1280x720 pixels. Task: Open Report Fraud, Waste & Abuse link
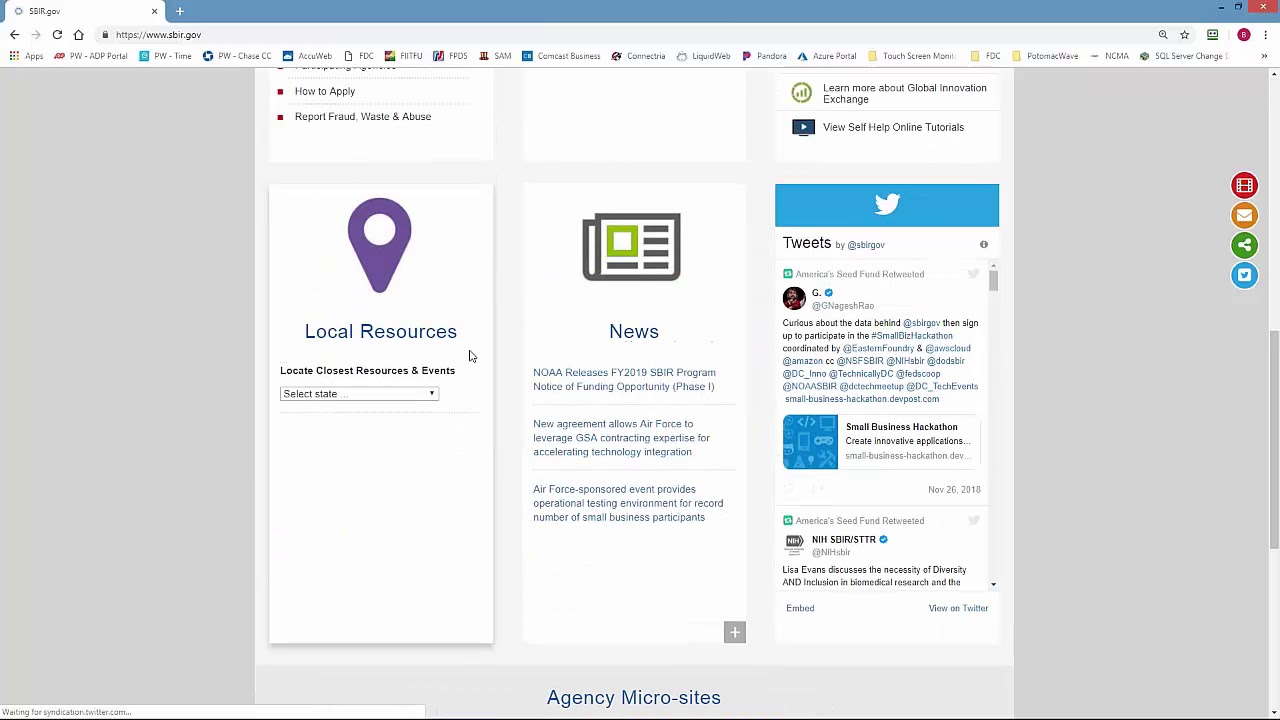(x=363, y=117)
